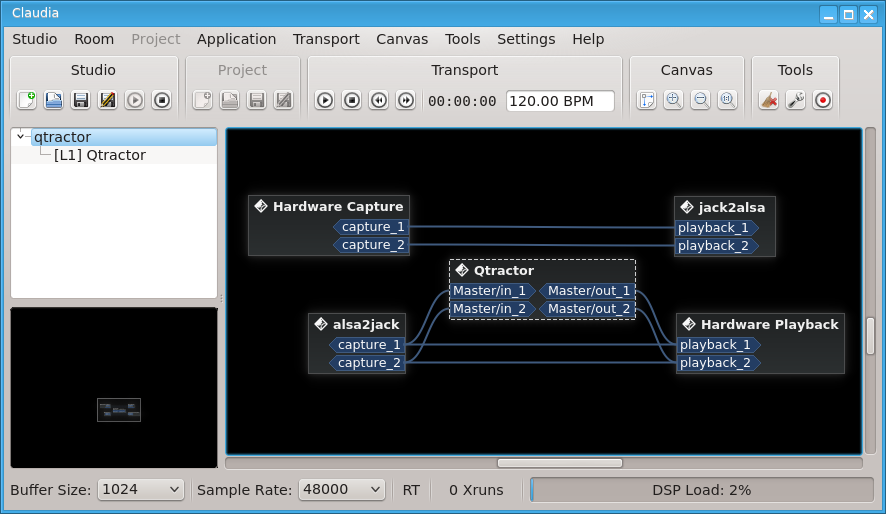
Task: Start transport playback
Action: (x=324, y=101)
